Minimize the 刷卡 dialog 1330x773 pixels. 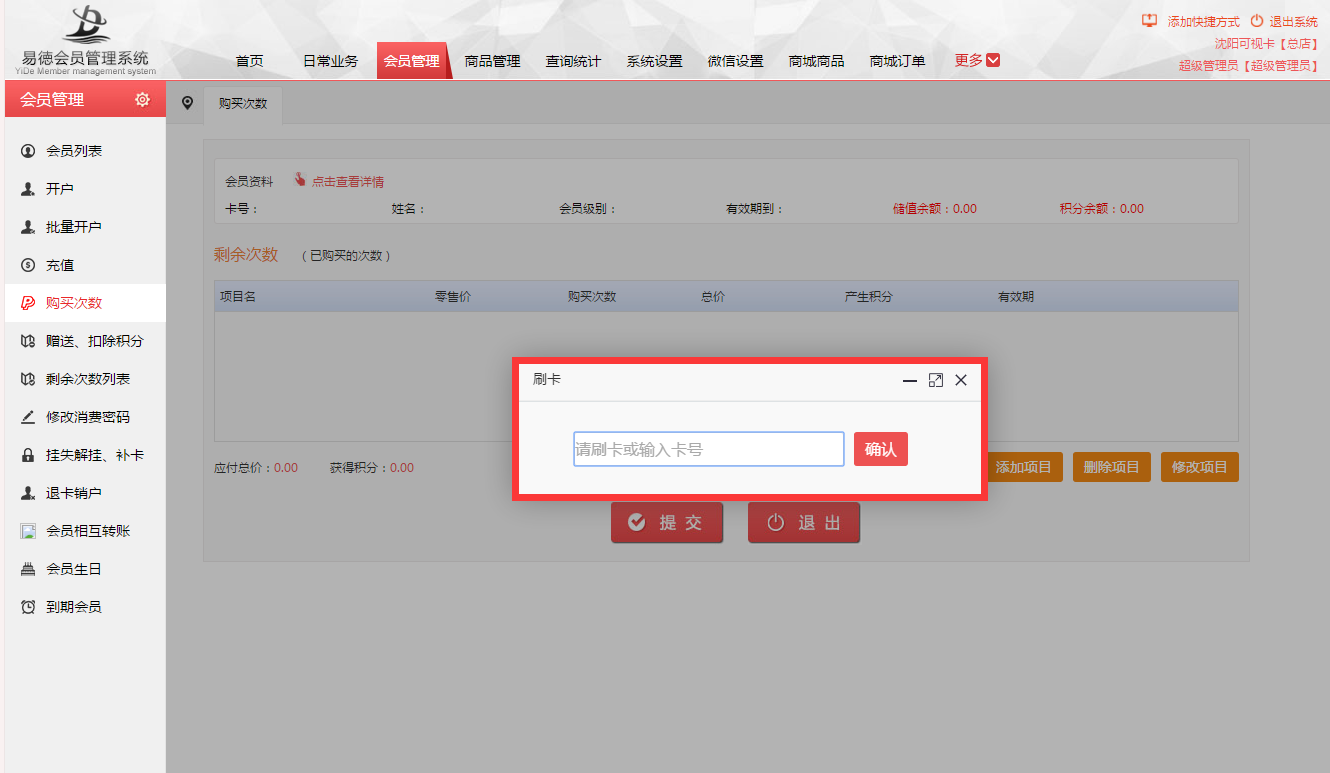[x=910, y=380]
